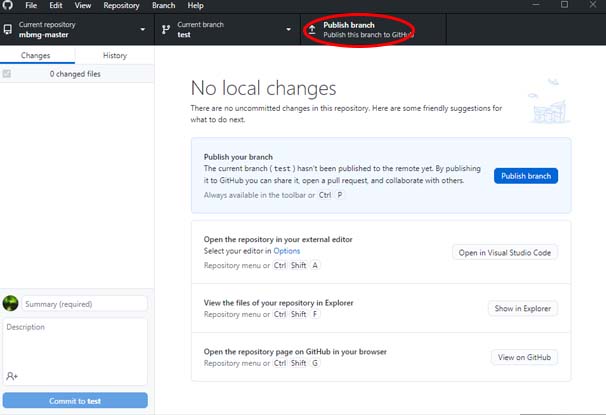The width and height of the screenshot is (606, 415).
Task: Click the add co-authors icon under Description
Action: pyautogui.click(x=12, y=375)
